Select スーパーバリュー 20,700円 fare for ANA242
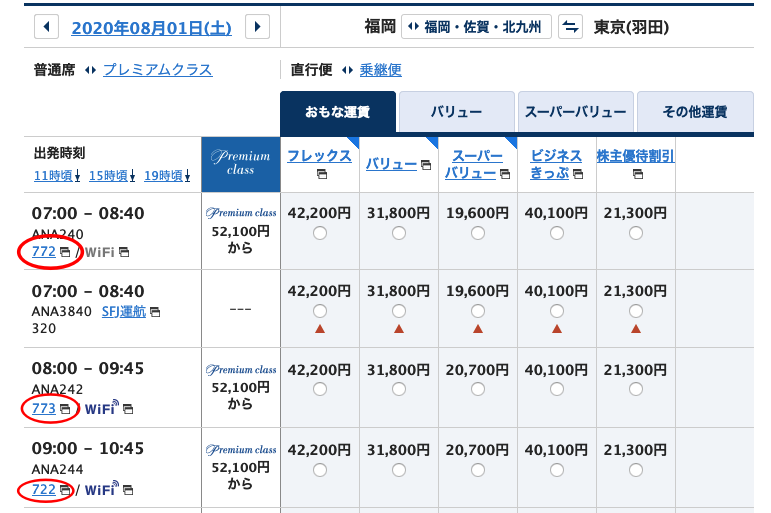This screenshot has width=771, height=513. [478, 389]
